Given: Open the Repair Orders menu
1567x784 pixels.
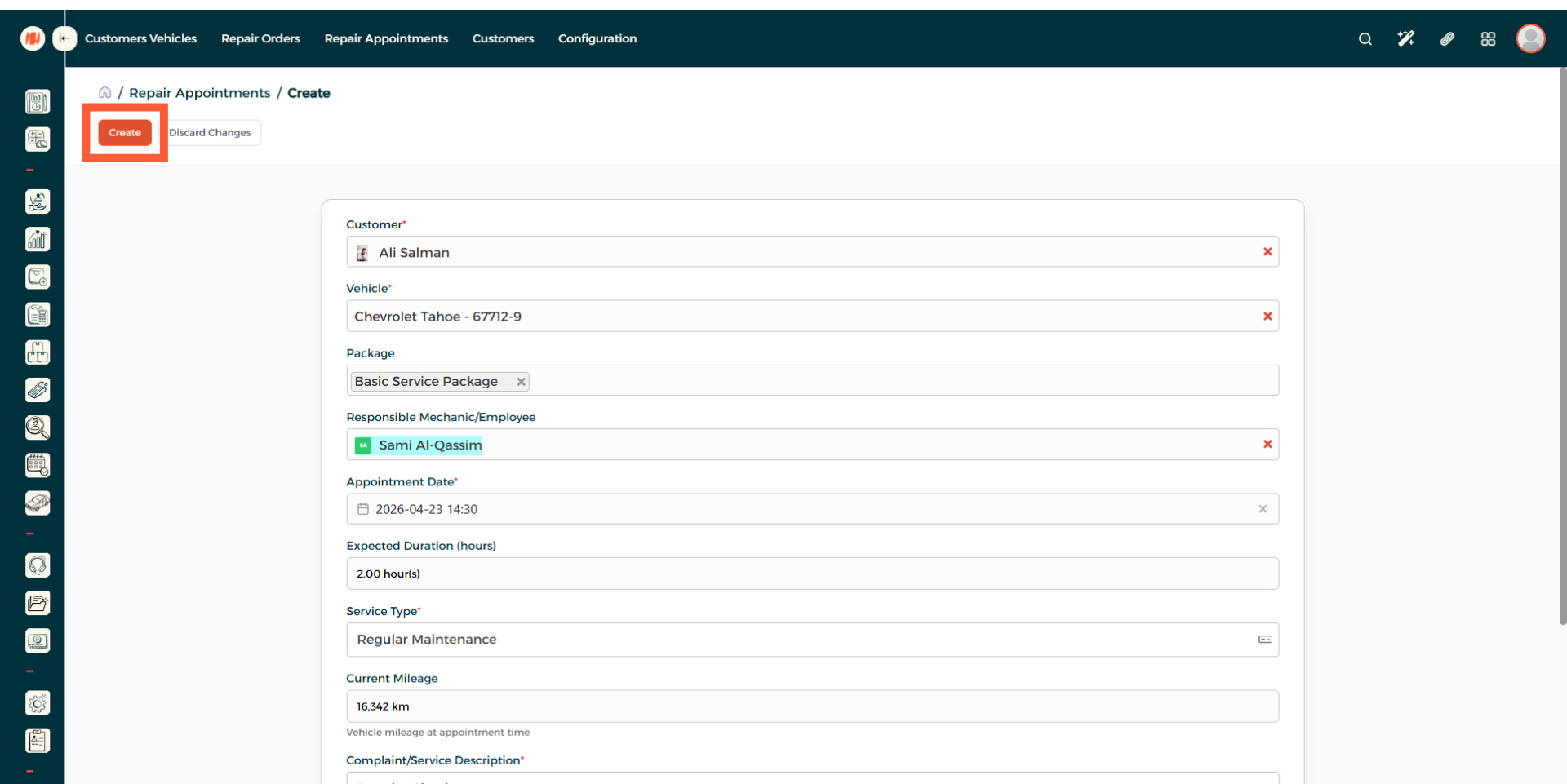Looking at the screenshot, I should pyautogui.click(x=260, y=39).
